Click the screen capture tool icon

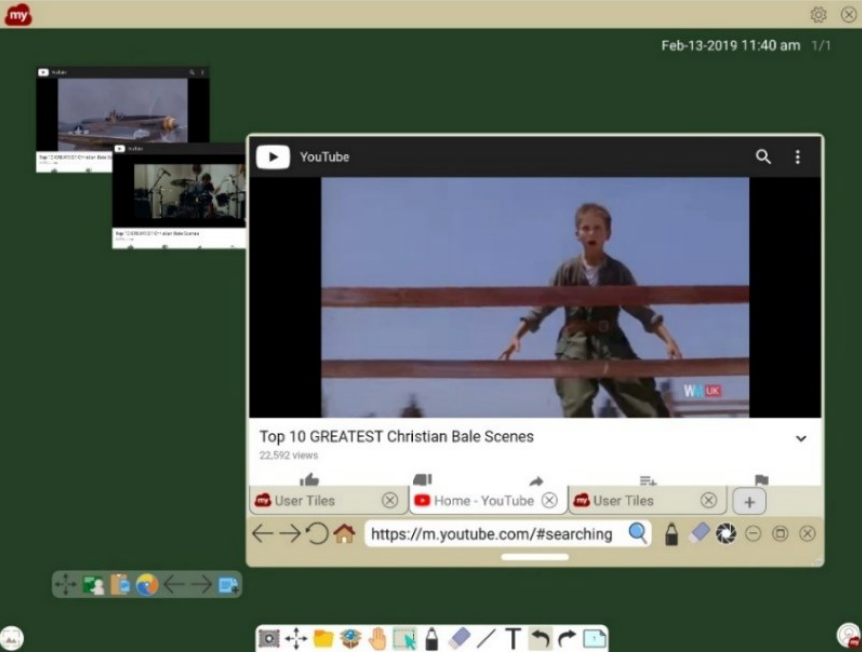coord(269,639)
